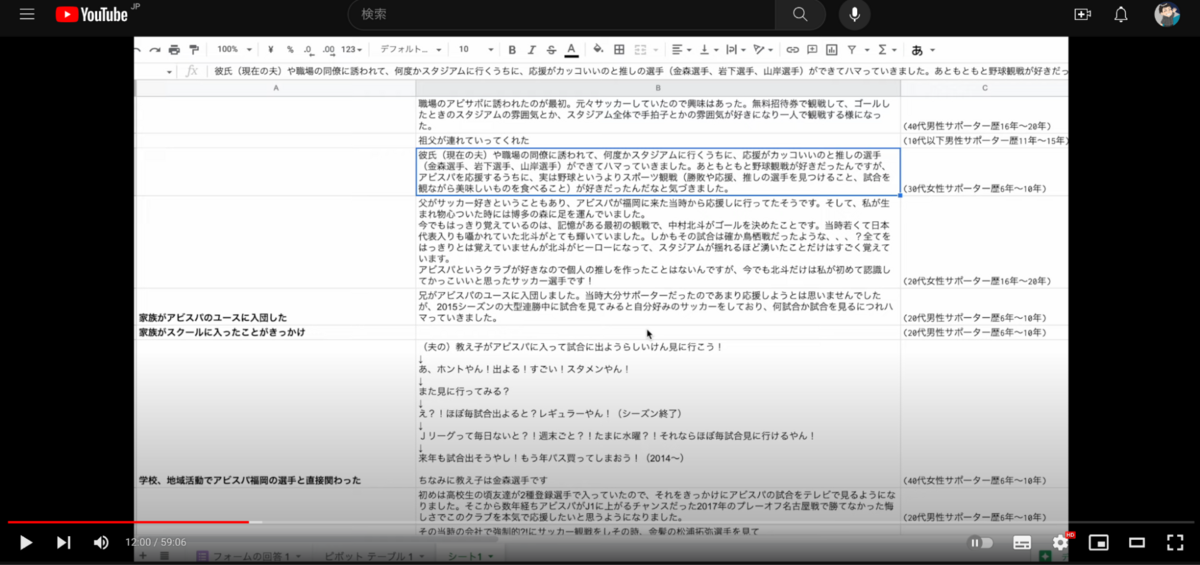Viewport: 1200px width, 565px height.
Task: Select column B header
Action: click(x=658, y=88)
